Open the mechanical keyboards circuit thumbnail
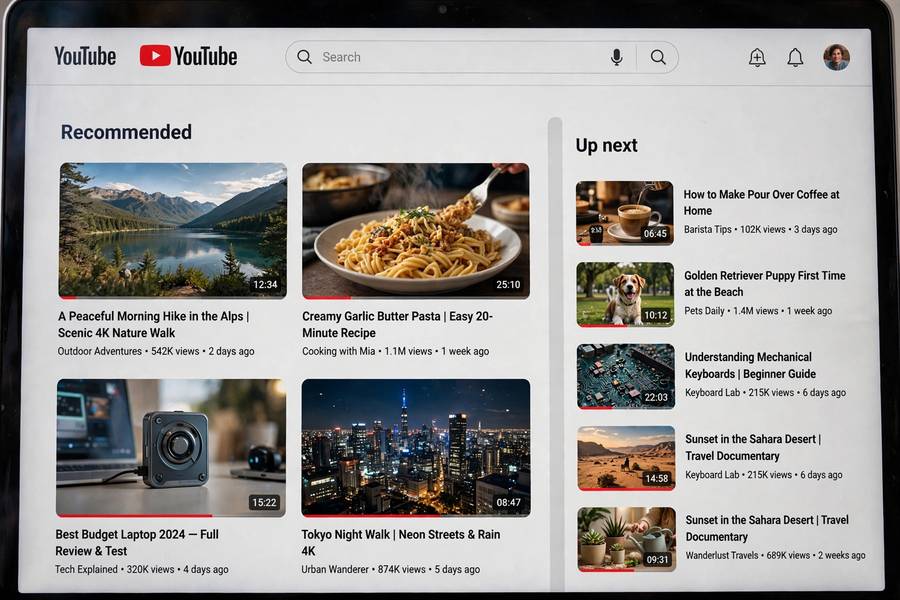Viewport: 900px width, 600px height. 626,376
